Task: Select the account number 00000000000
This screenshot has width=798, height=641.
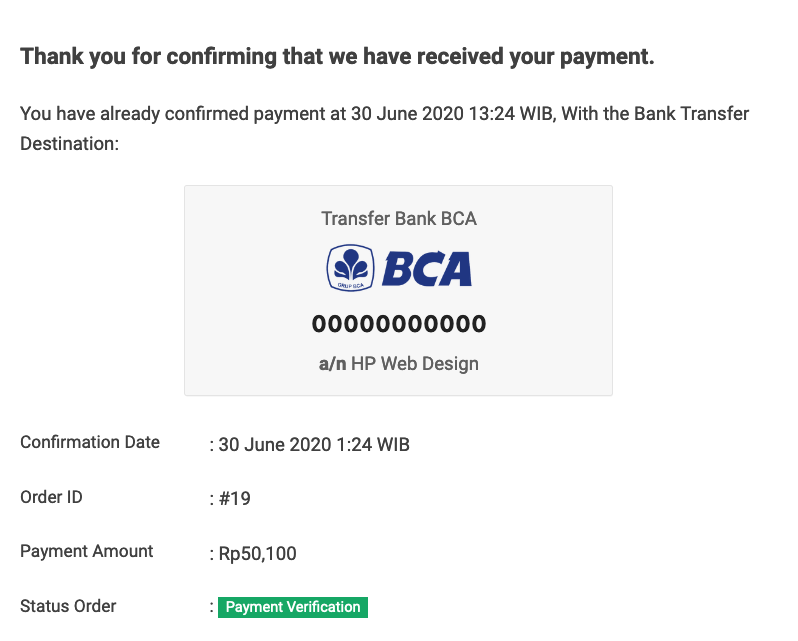Action: pos(398,324)
